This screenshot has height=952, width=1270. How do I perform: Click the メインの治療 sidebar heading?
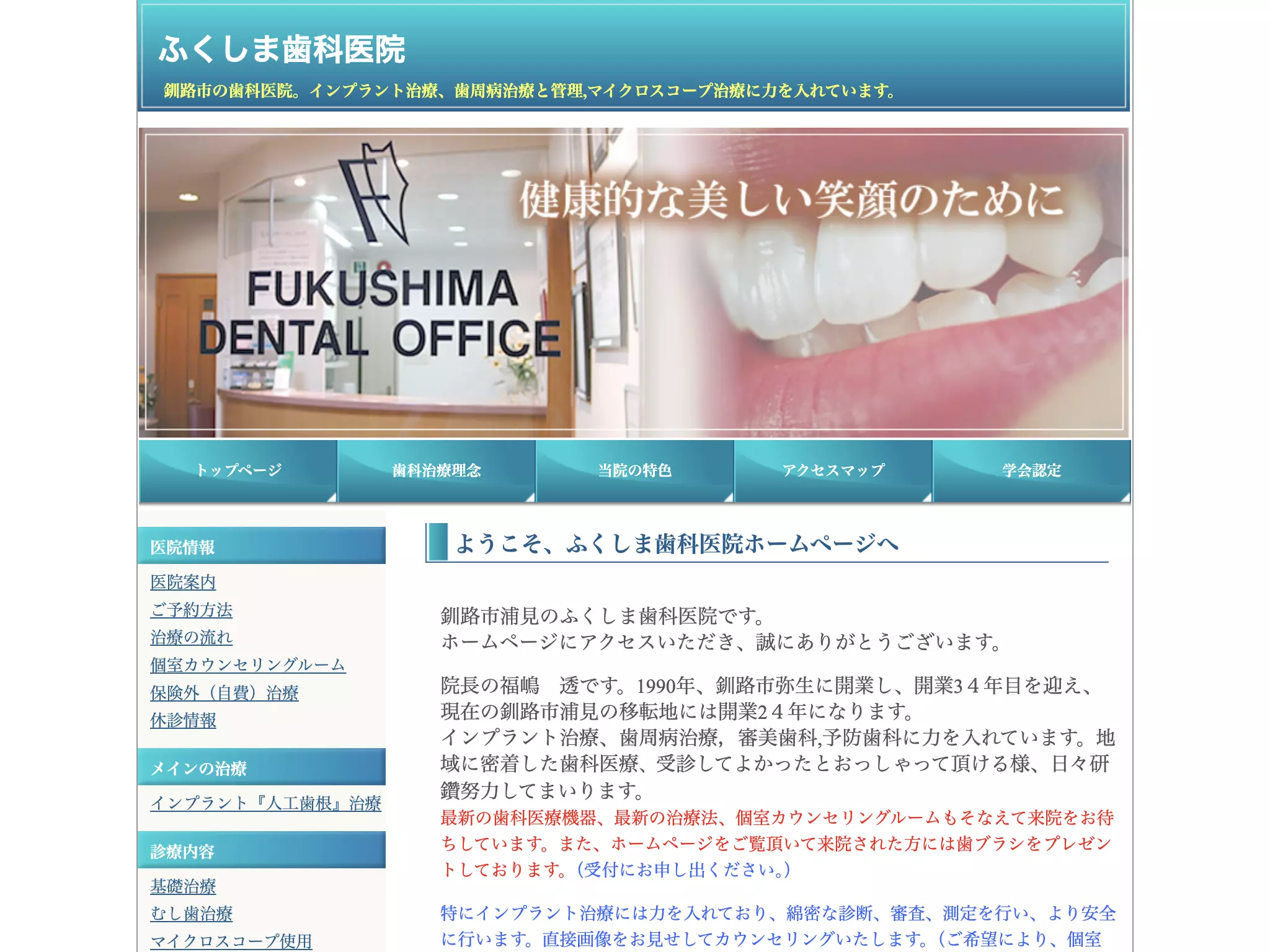(262, 767)
